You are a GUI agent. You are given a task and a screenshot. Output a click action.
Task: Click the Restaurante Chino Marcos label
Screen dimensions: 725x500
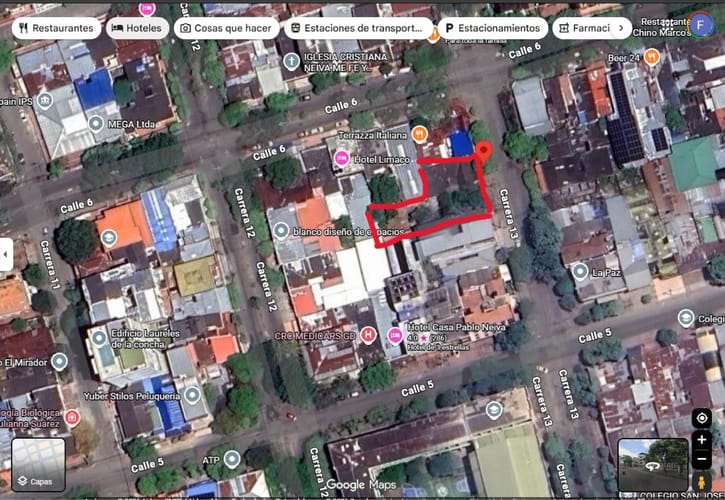click(662, 27)
